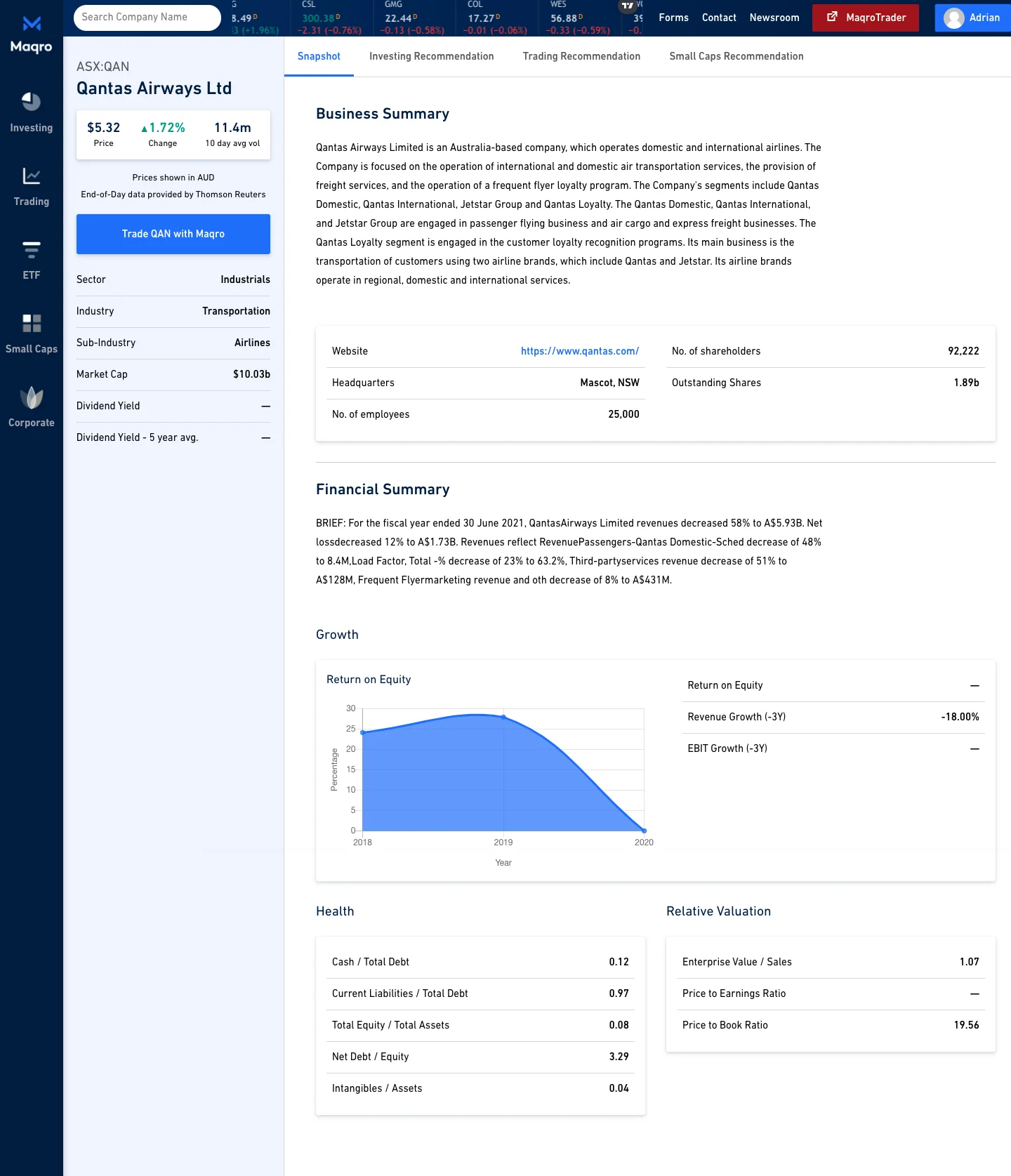Viewport: 1011px width, 1176px height.
Task: Click the WES ticker quote
Action: click(579, 18)
